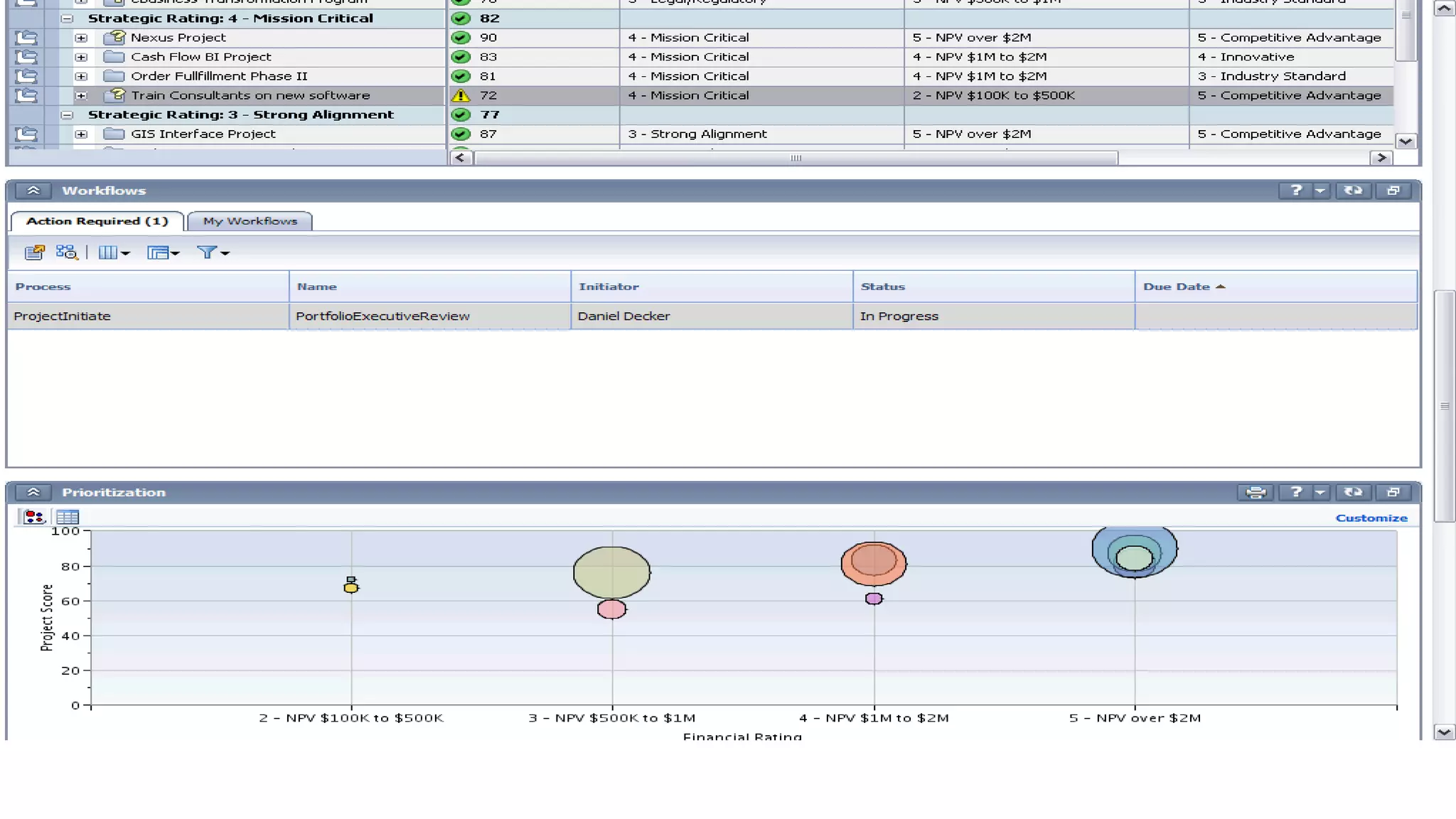
Task: Select the Action Required tab
Action: (x=97, y=221)
